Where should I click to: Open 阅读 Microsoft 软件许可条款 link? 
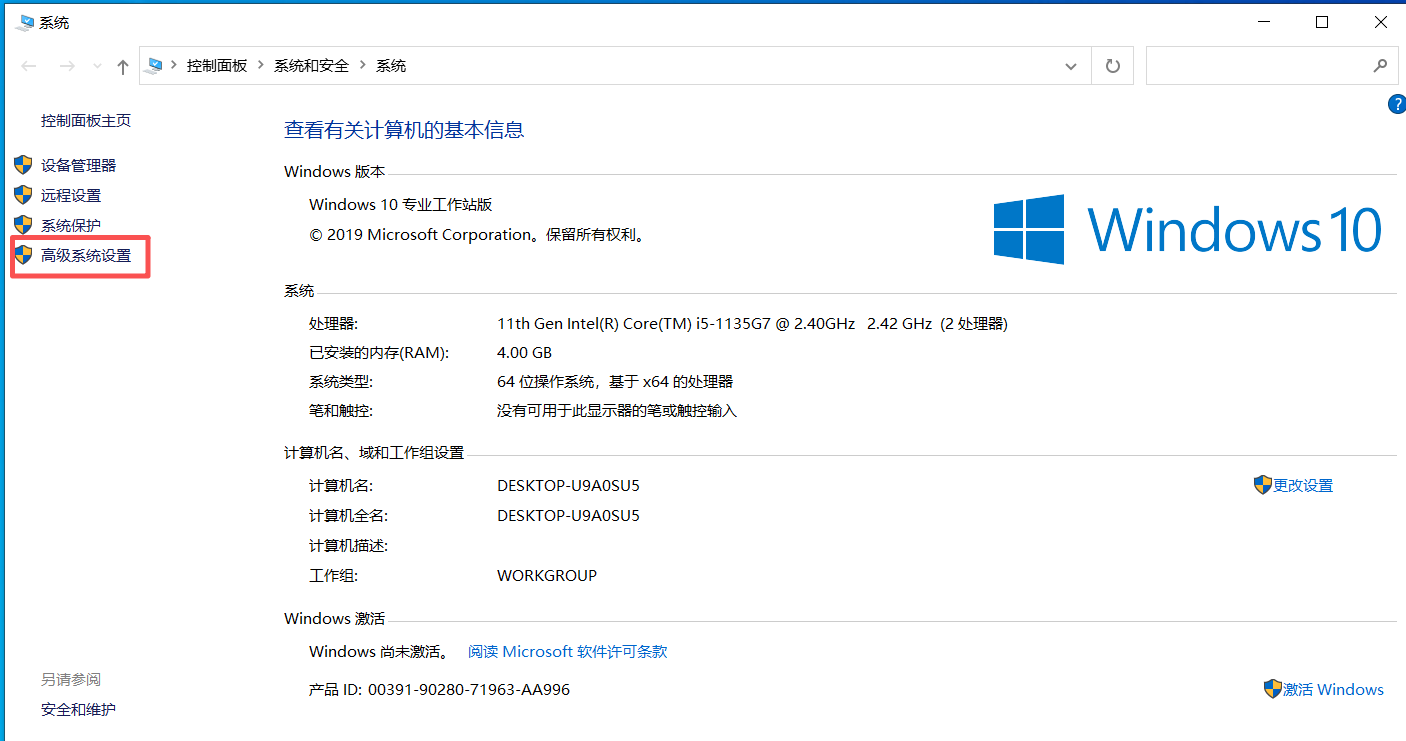(568, 652)
